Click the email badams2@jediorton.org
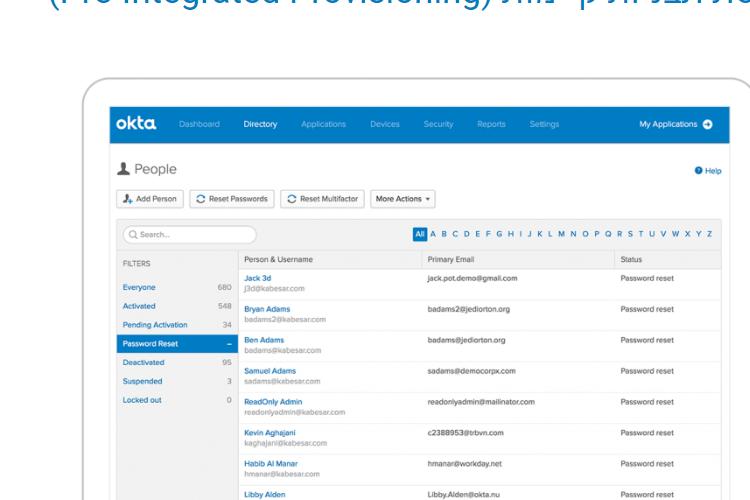The width and height of the screenshot is (750, 500). pyautogui.click(x=469, y=309)
